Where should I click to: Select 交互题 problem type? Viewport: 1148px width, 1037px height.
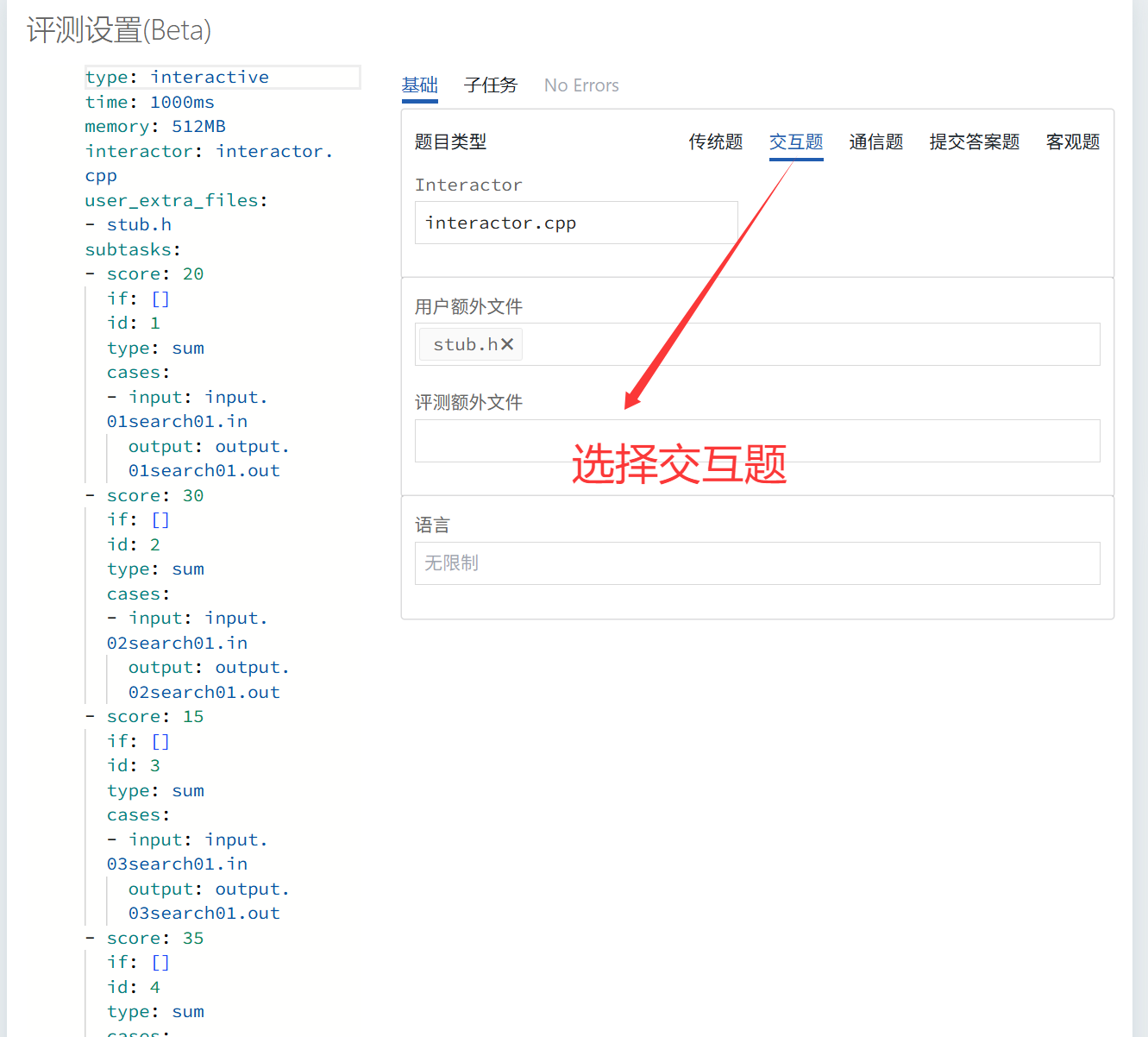(795, 142)
